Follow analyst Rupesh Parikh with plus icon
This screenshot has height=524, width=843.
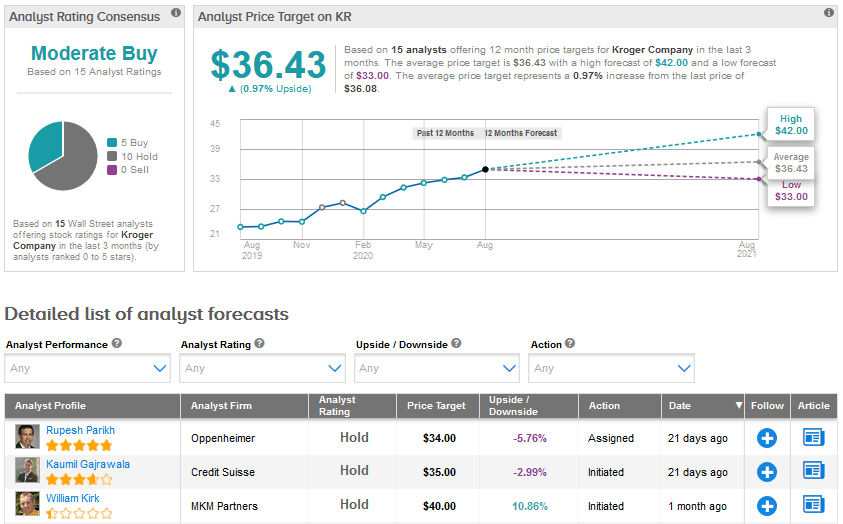pos(767,438)
